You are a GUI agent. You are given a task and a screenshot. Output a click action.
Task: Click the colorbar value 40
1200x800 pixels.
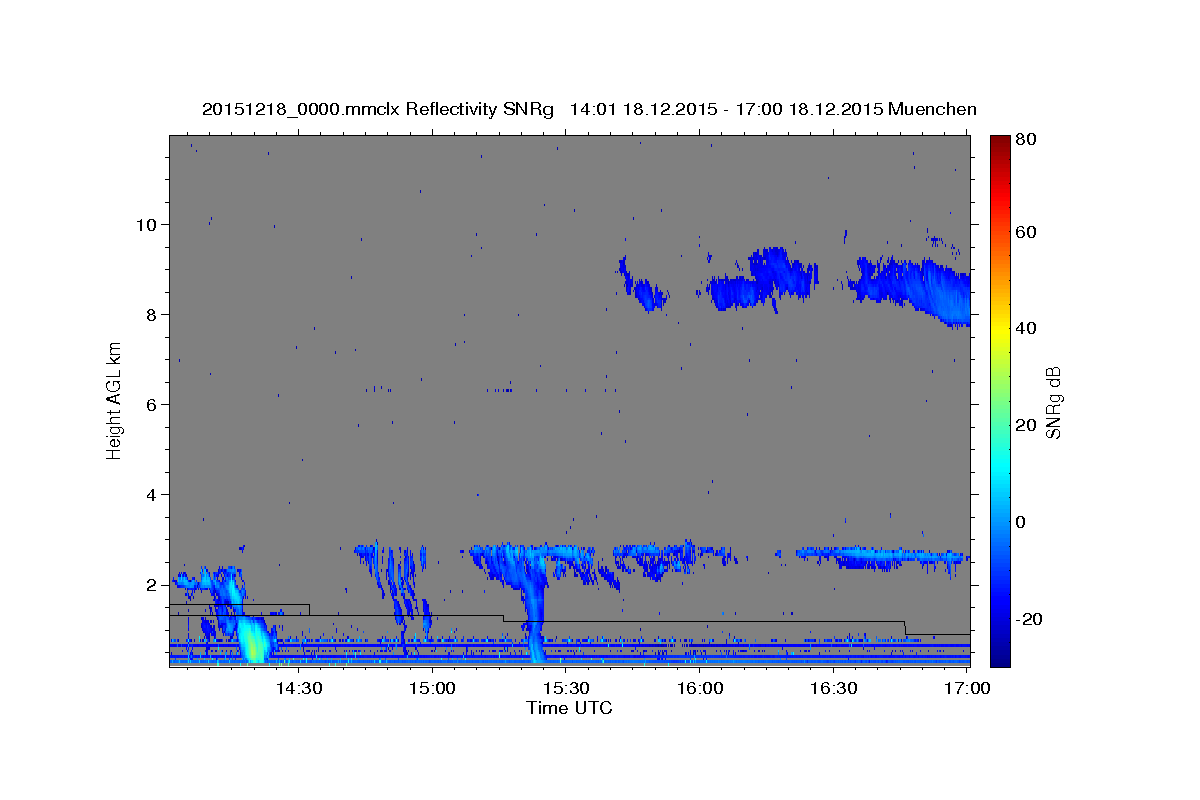pos(1025,328)
